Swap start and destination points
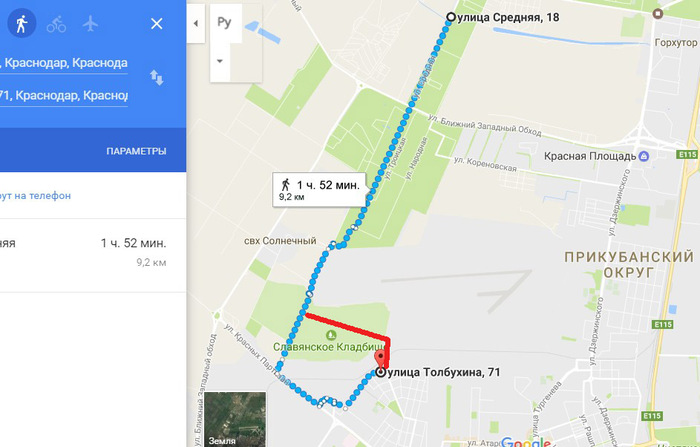Image resolution: width=700 pixels, height=447 pixels. (157, 78)
